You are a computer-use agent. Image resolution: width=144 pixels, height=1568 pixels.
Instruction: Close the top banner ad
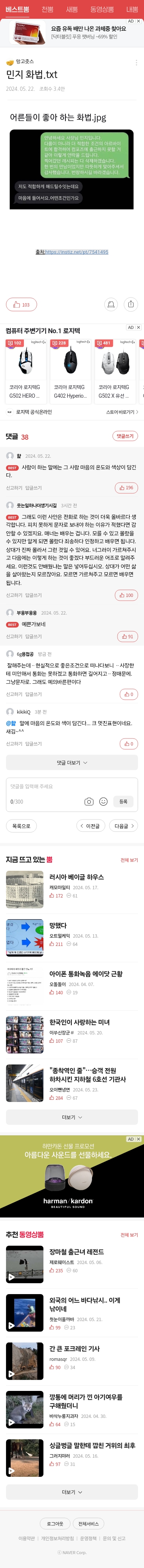(x=138, y=21)
